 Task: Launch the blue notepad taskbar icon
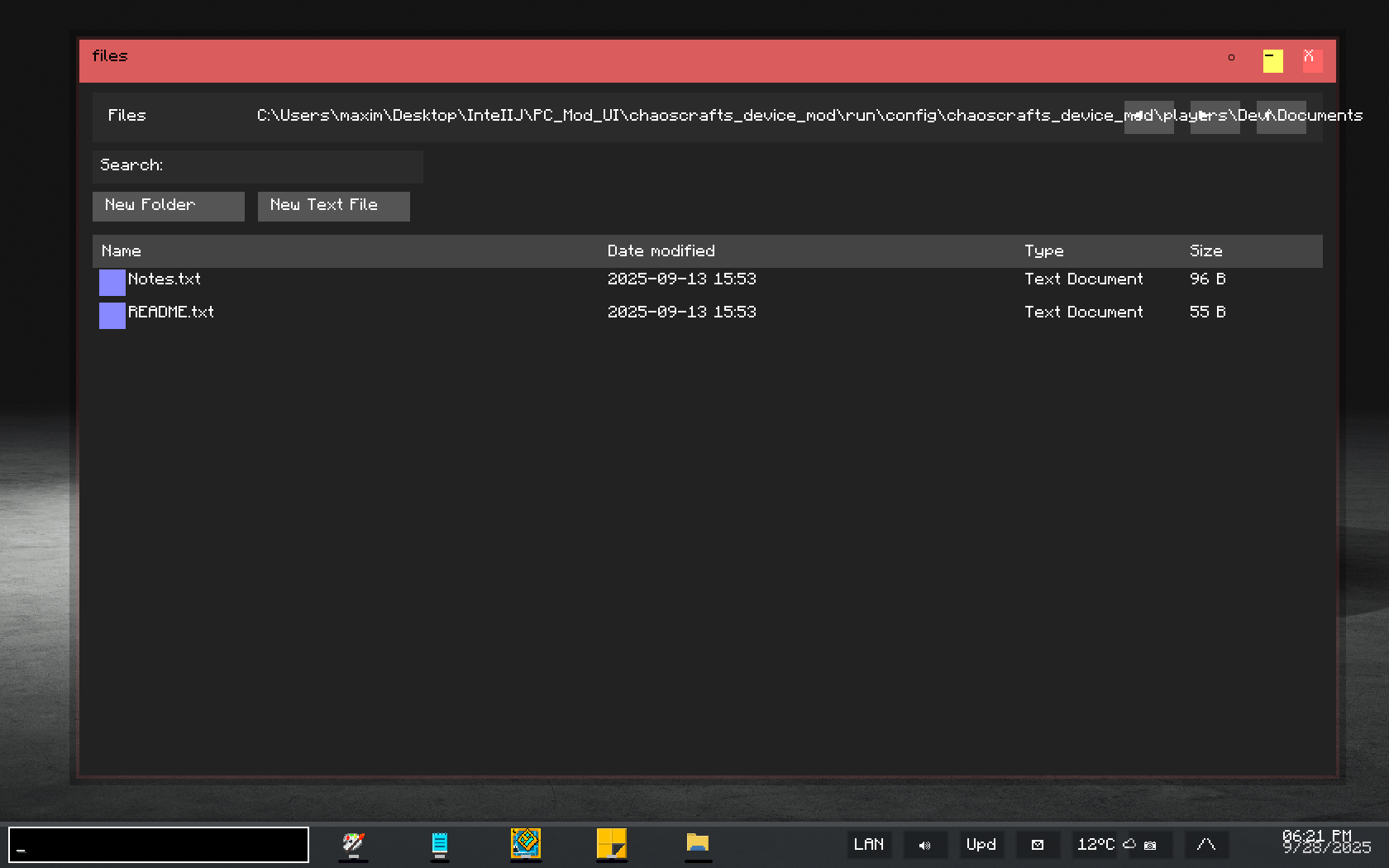click(440, 844)
